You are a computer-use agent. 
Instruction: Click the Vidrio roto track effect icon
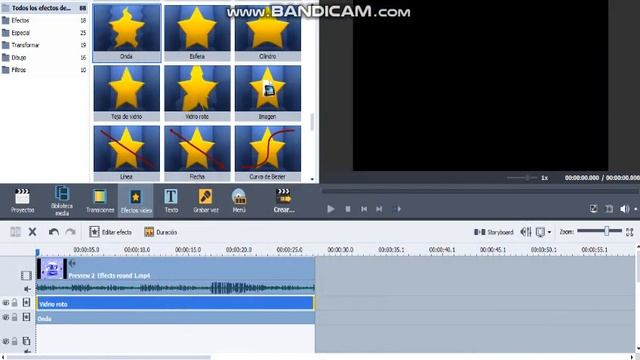pyautogui.click(x=27, y=302)
